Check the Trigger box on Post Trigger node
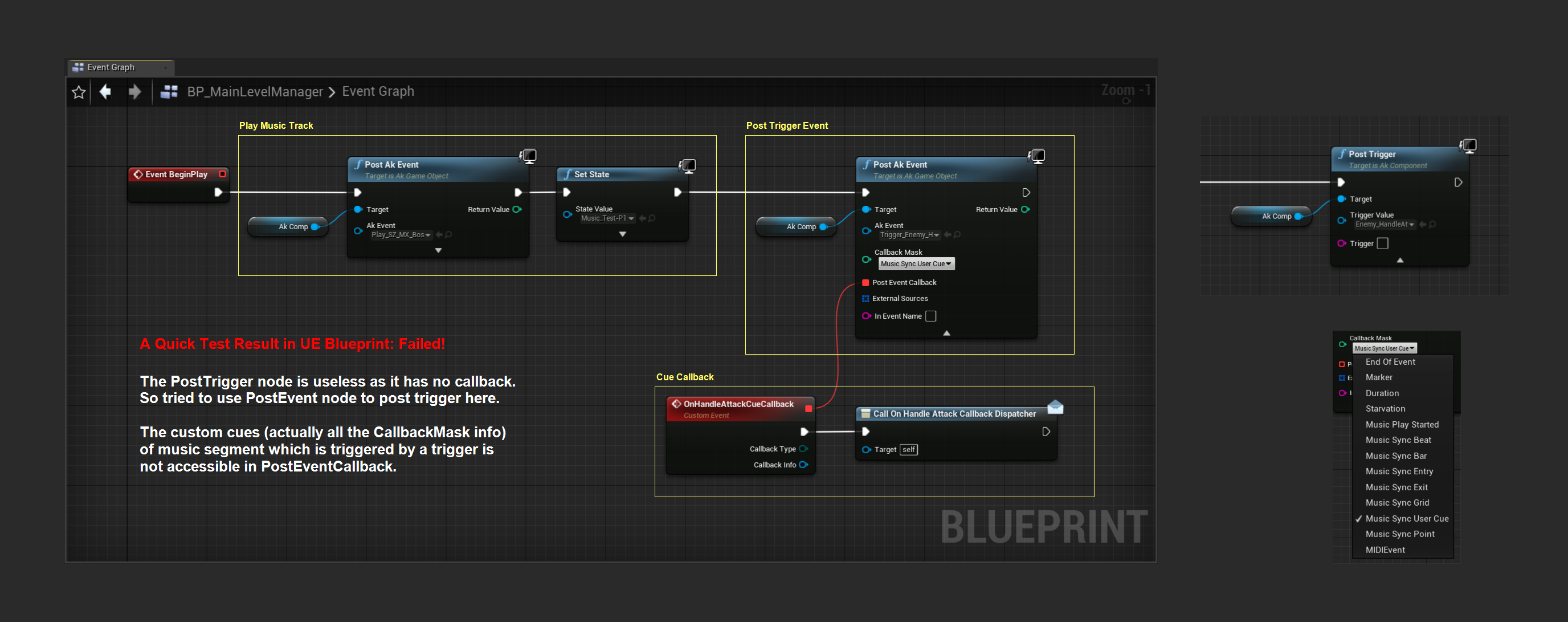The width and height of the screenshot is (1568, 622). [x=1382, y=243]
